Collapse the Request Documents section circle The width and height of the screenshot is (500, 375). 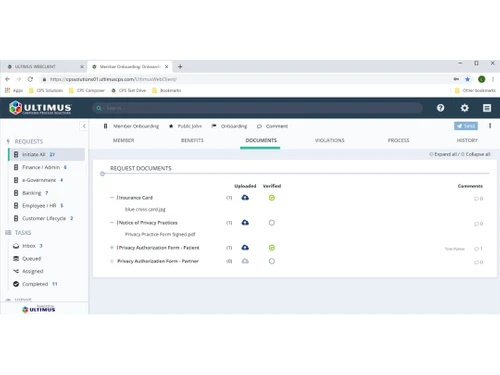coord(102,174)
